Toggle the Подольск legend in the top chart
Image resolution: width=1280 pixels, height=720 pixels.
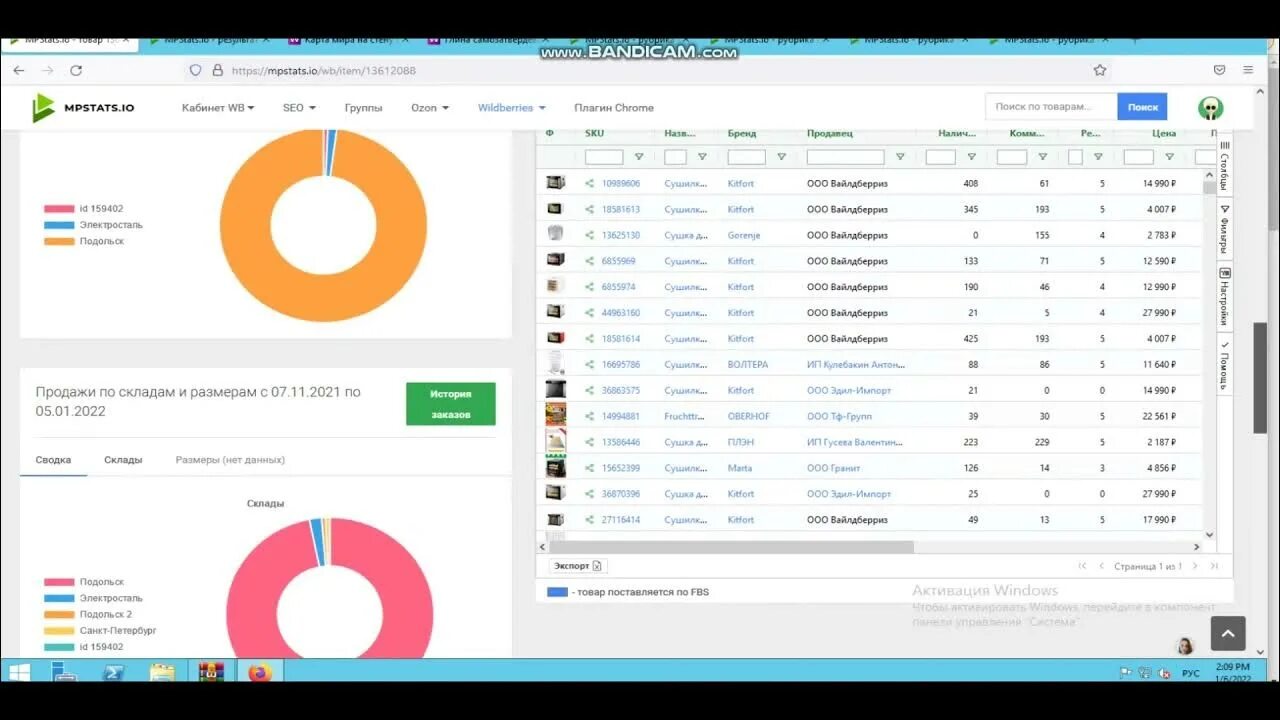click(x=84, y=241)
